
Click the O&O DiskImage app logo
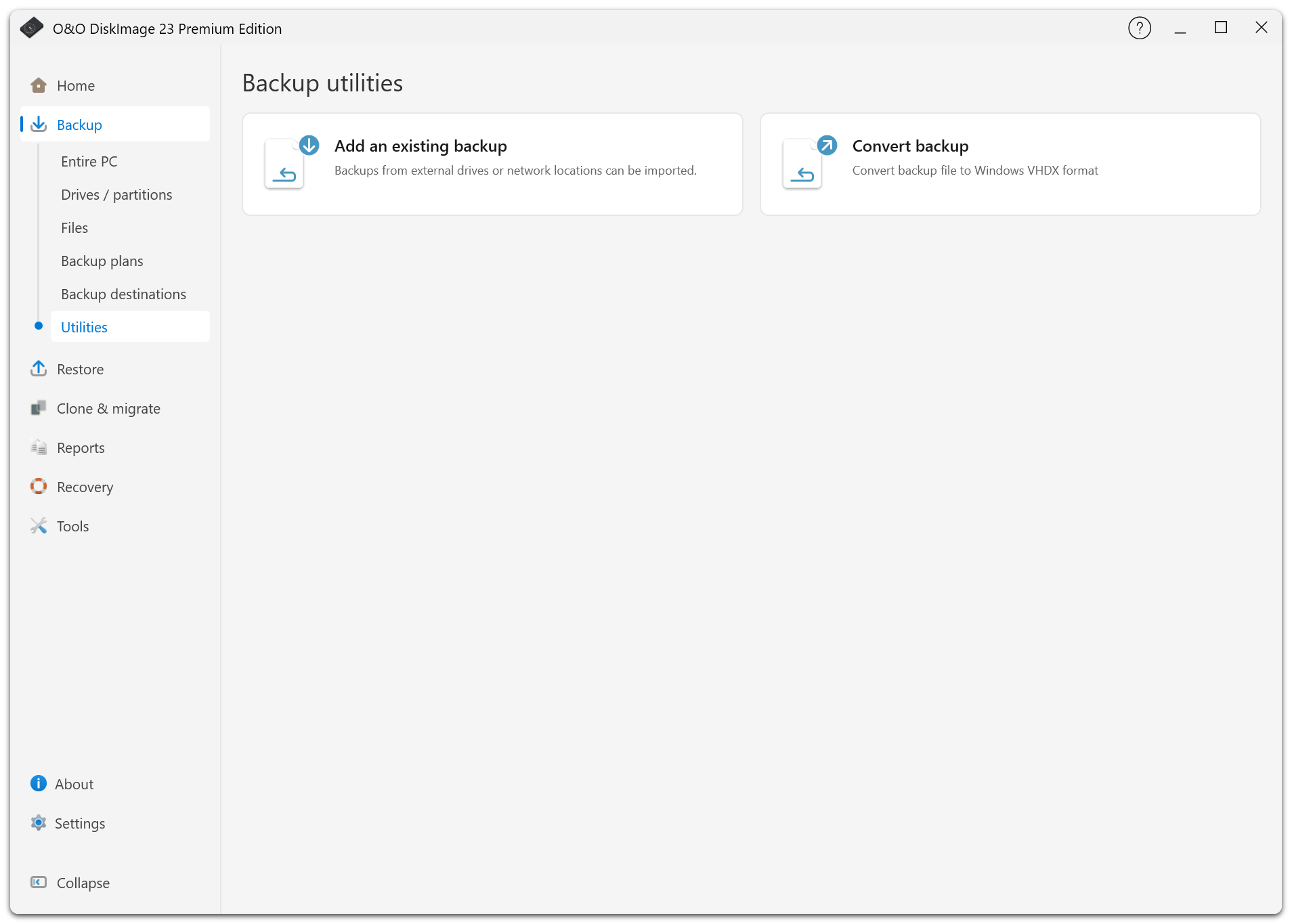click(x=31, y=28)
